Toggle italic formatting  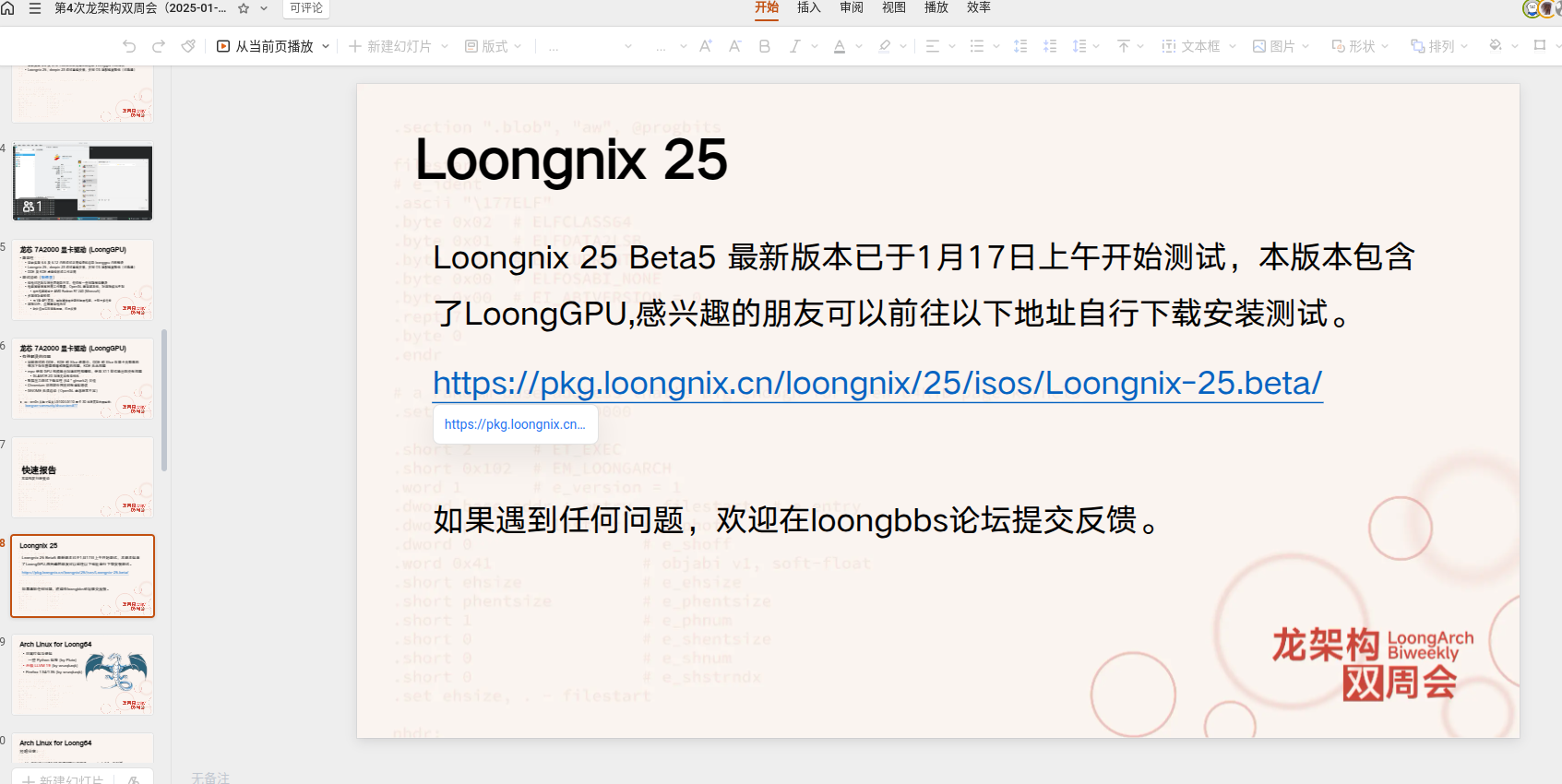pos(794,46)
